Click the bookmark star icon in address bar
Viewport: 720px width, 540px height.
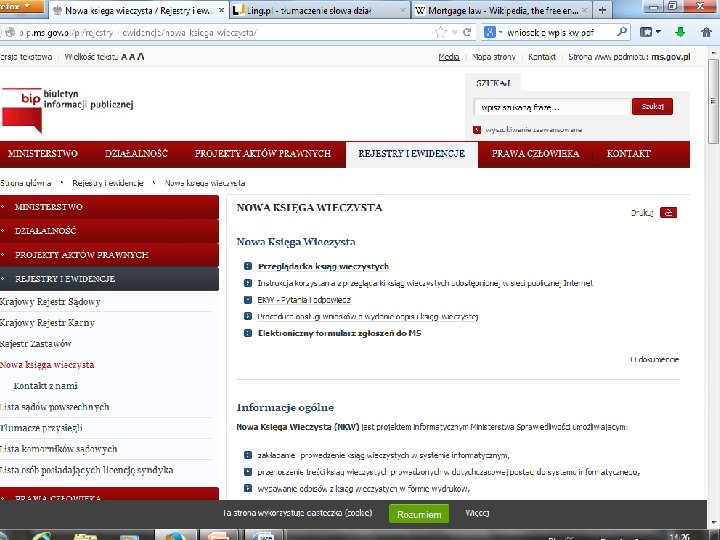(x=440, y=32)
